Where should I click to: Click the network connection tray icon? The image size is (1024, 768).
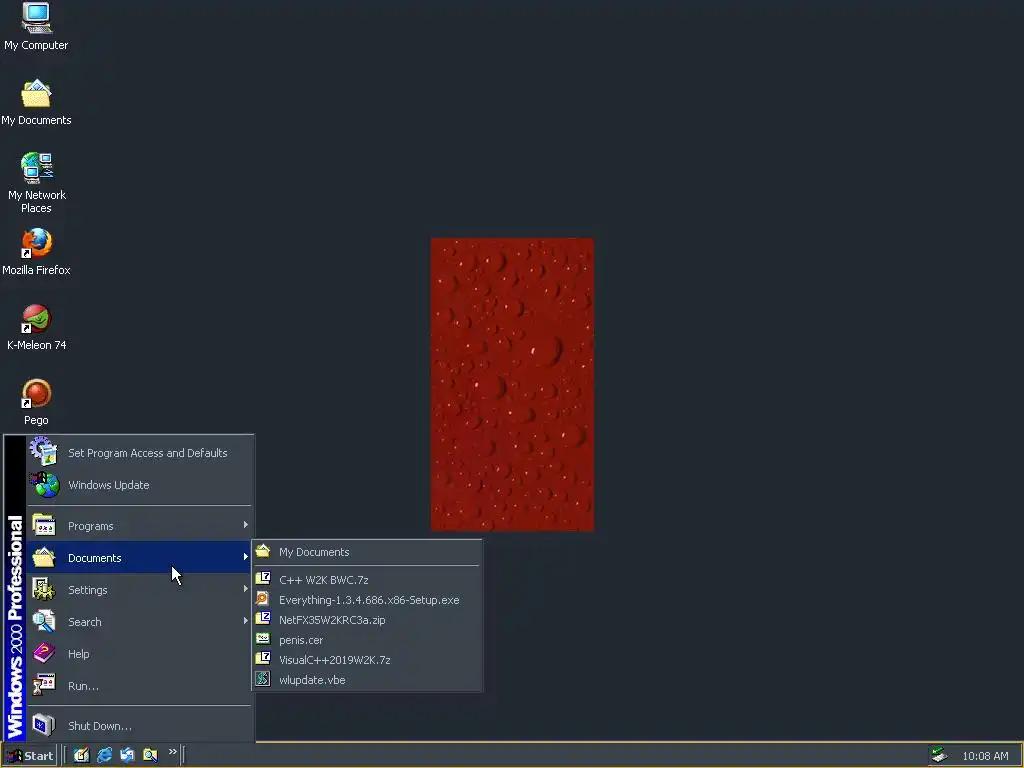point(939,756)
